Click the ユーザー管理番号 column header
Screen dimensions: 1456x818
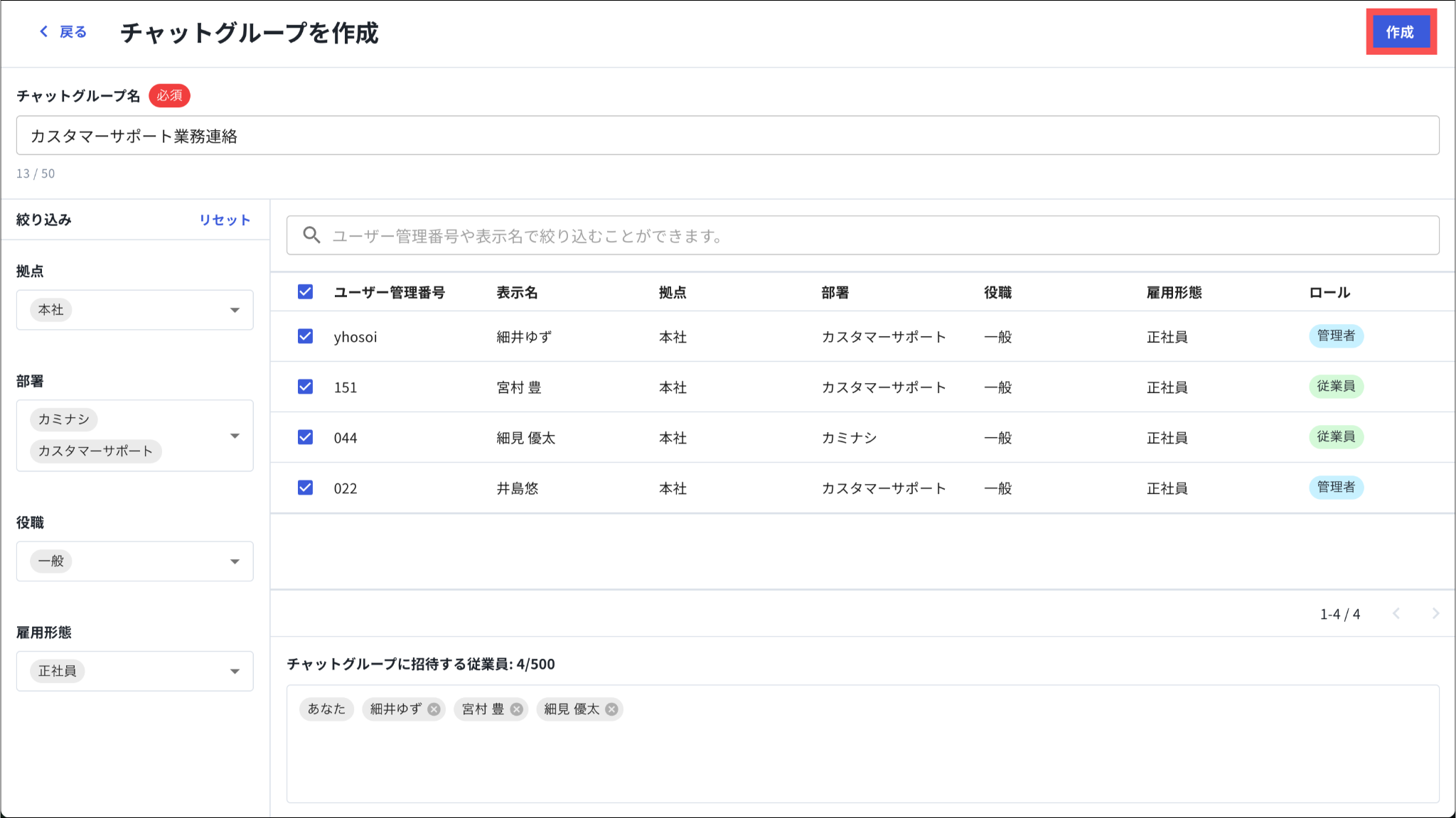pyautogui.click(x=389, y=293)
